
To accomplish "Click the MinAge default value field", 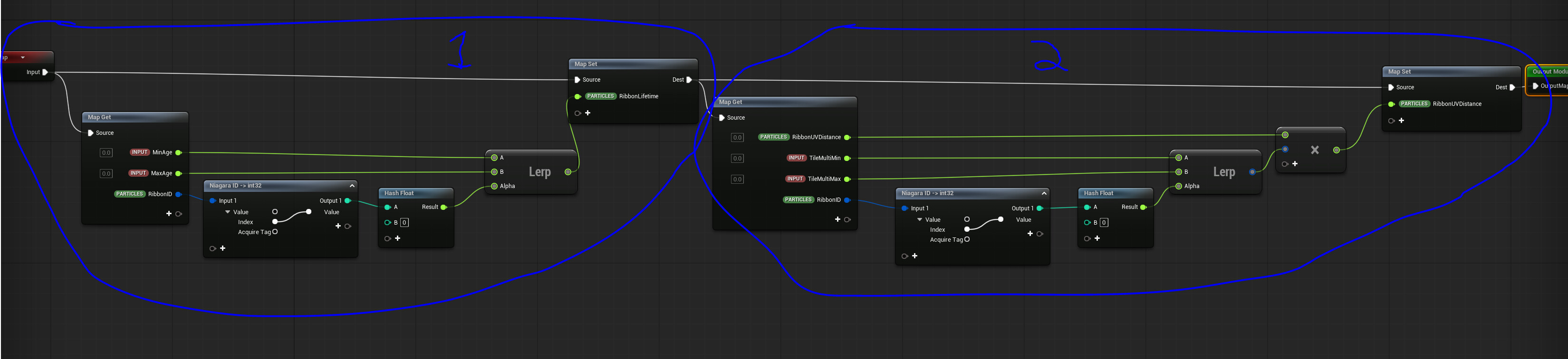I will point(106,153).
